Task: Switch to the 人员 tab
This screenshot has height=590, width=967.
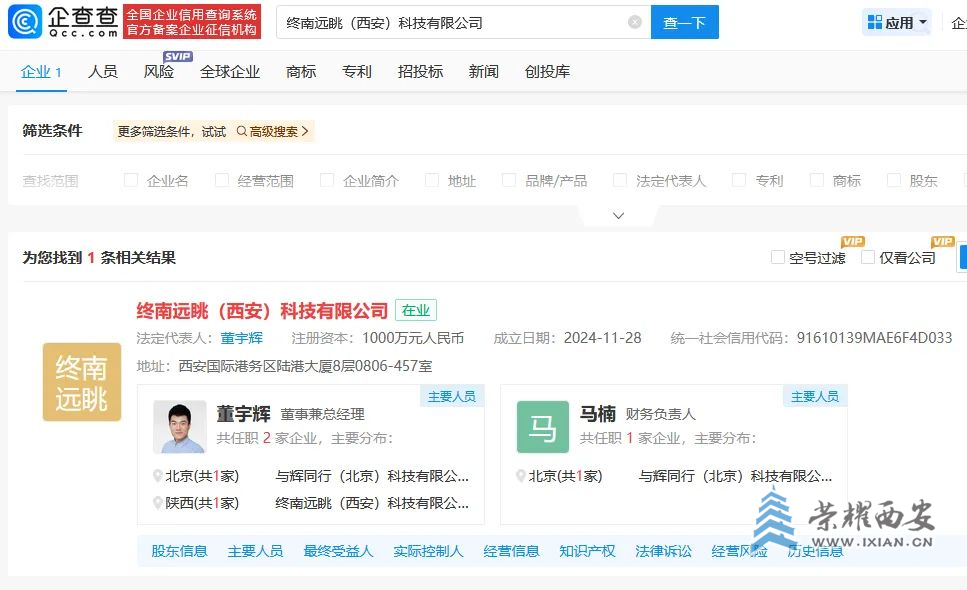Action: (102, 72)
